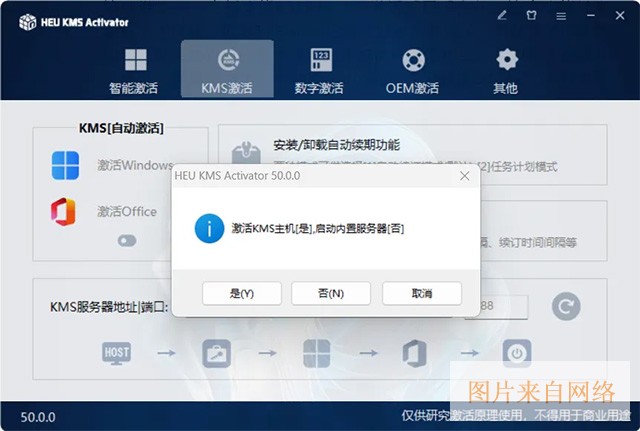
Task: Close the HEU KMS Activator dialog
Action: [x=464, y=175]
